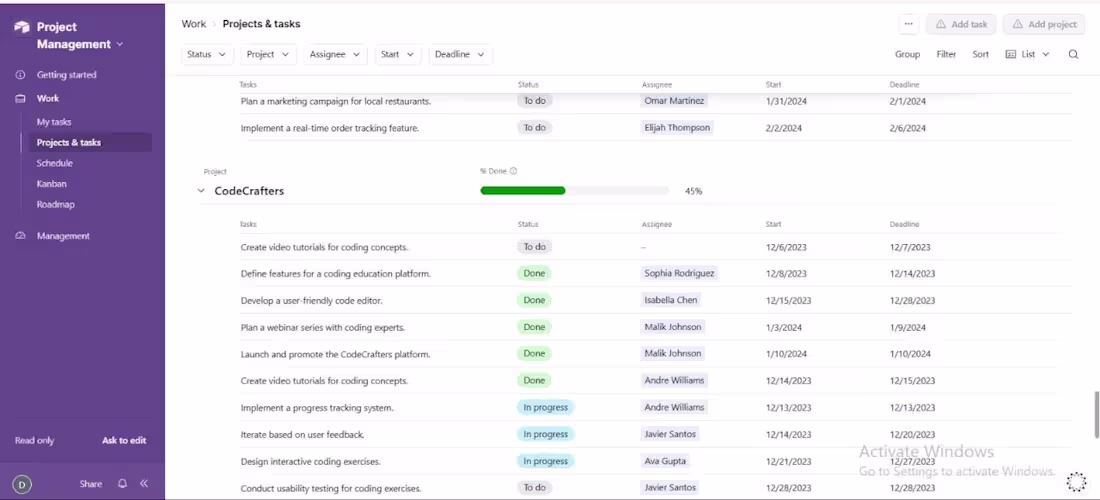Click the Project Management logo icon

click(22, 27)
